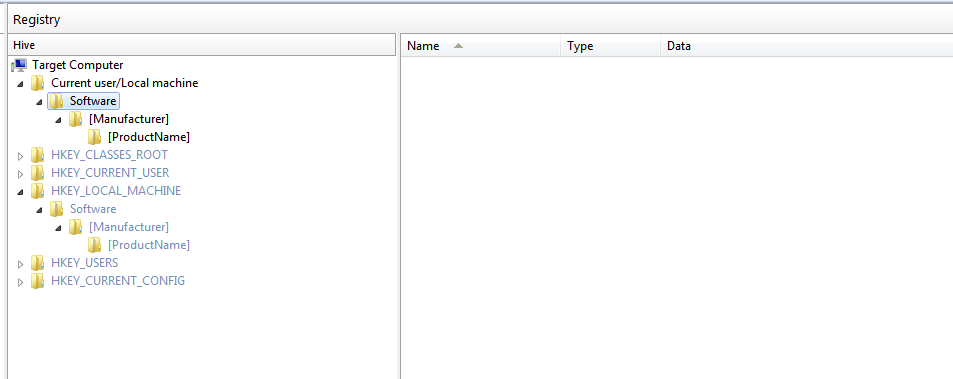Select the gray [Manufacturer] label
Viewport: 953px width, 379px height.
[x=129, y=227]
